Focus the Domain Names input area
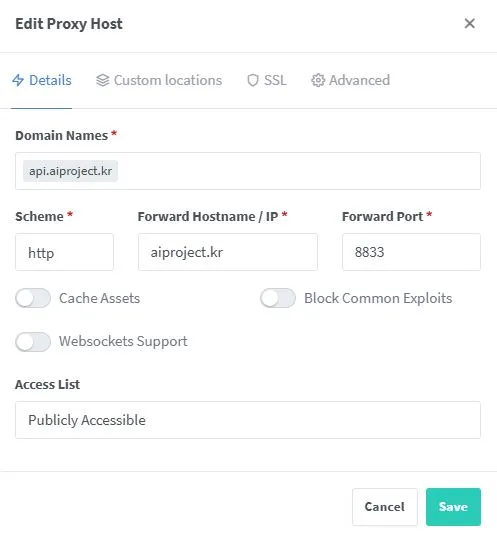Viewport: 497px width, 535px height. click(x=248, y=171)
